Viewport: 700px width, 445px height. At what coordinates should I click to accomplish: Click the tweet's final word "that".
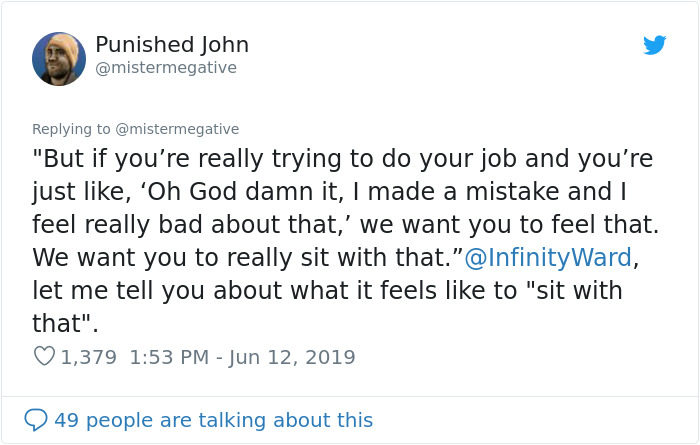(x=60, y=323)
